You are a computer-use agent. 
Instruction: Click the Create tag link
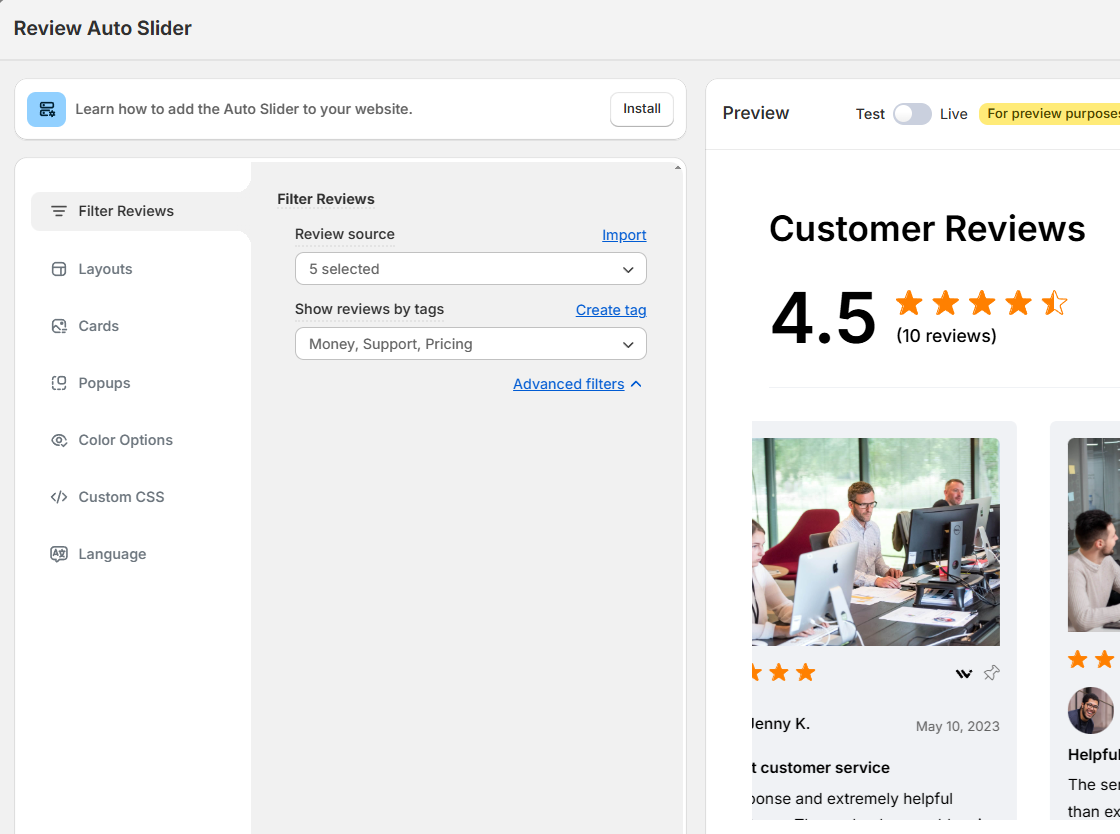(611, 310)
